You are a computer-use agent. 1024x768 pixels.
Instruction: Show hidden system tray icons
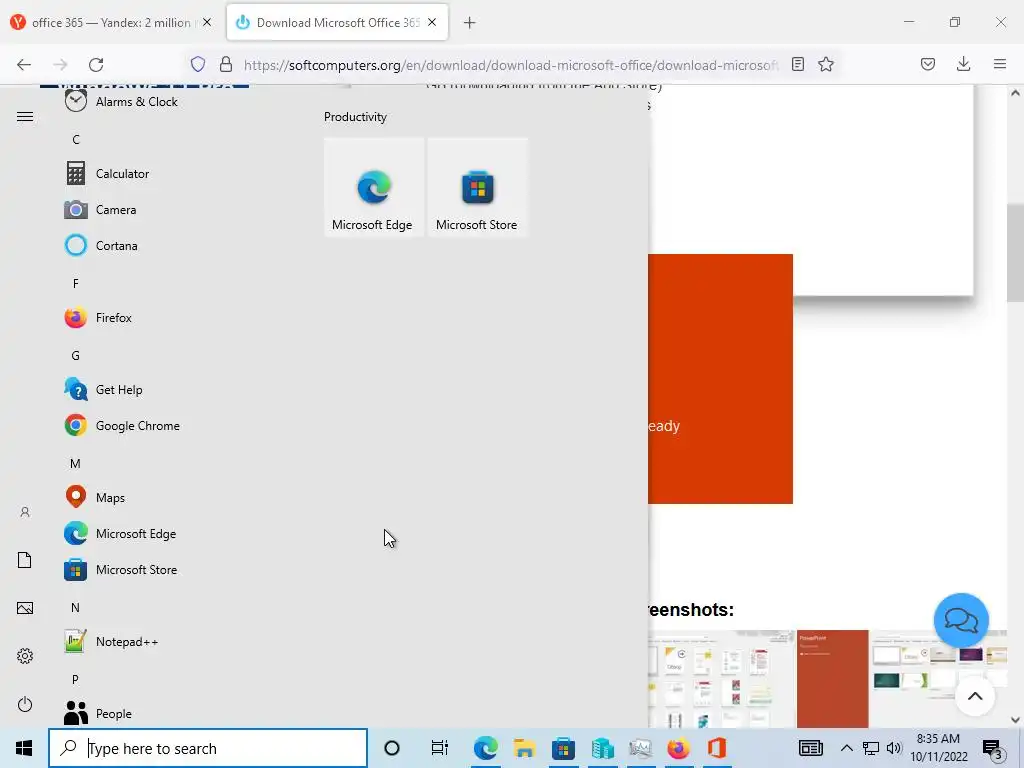coord(846,748)
